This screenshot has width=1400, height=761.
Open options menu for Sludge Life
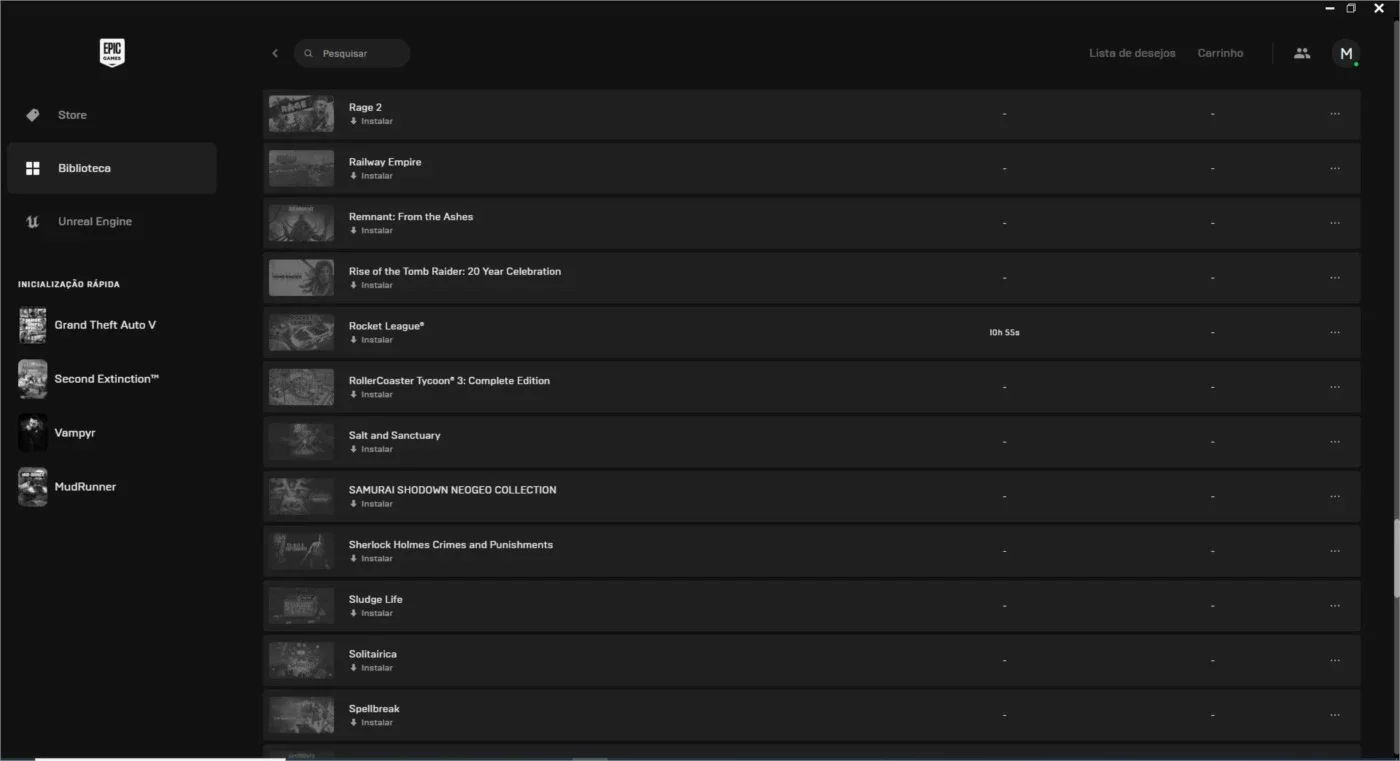[1335, 606]
